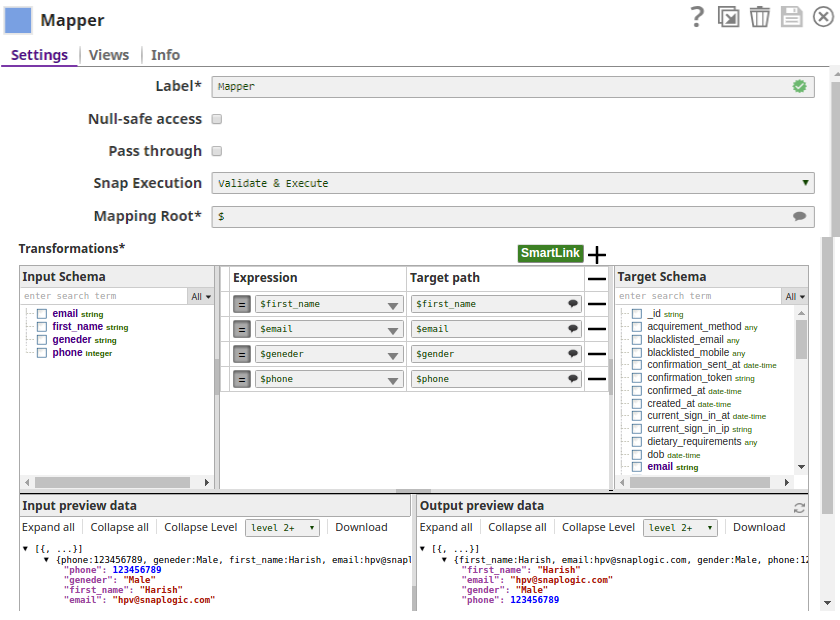840x620 pixels.
Task: Add a new transformation row with plus
Action: [x=597, y=255]
